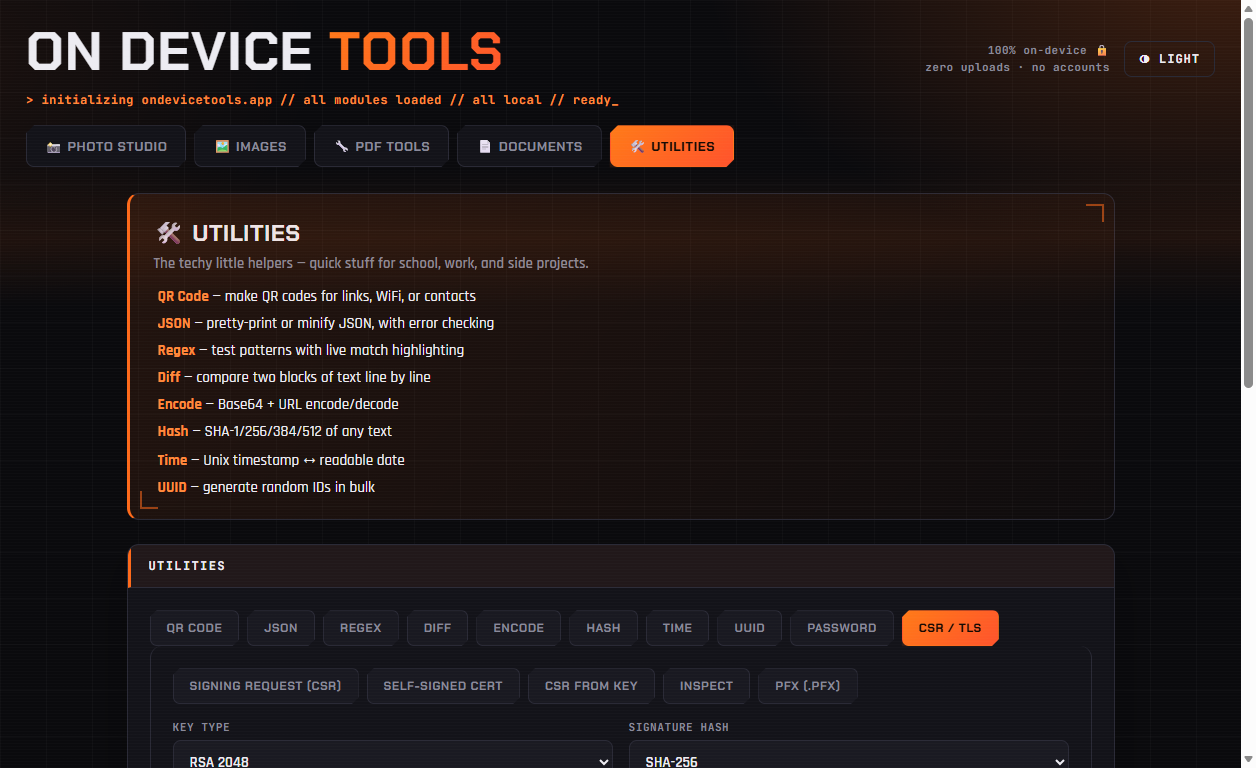Switch to the Inspect sub-tab
Screen dimensions: 1256x768
(x=706, y=686)
